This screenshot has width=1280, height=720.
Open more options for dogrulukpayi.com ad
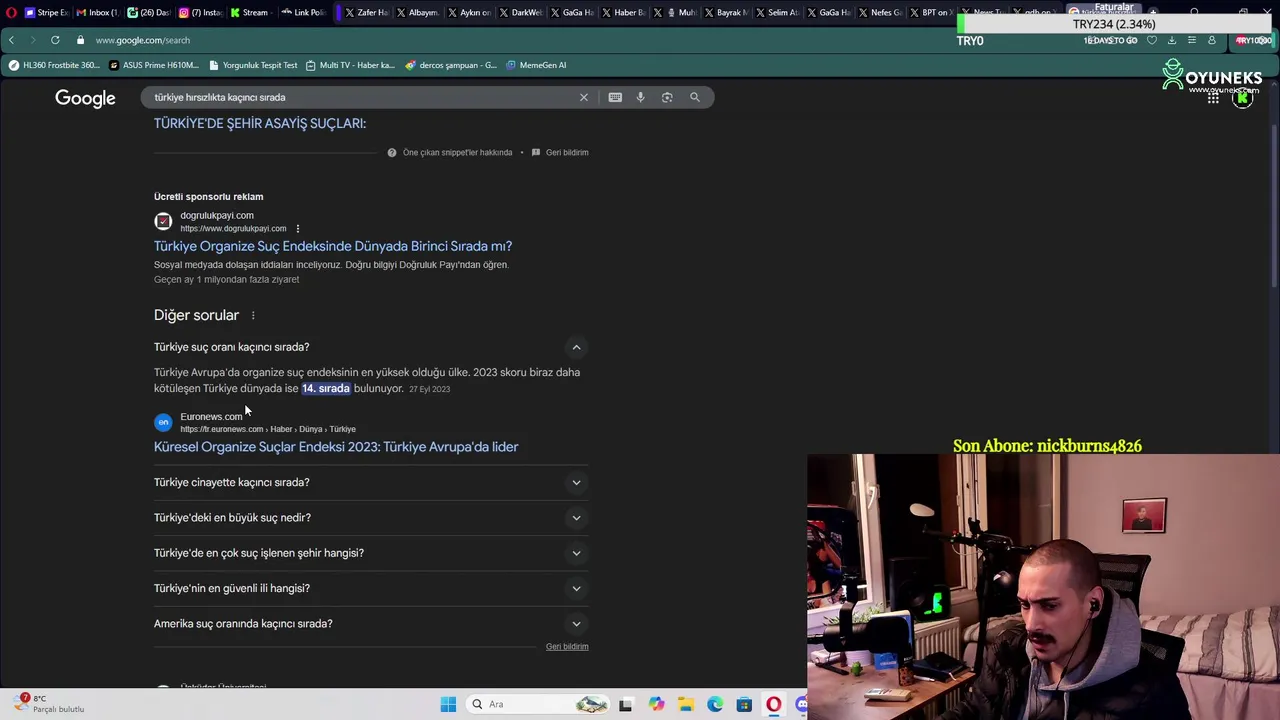[297, 228]
